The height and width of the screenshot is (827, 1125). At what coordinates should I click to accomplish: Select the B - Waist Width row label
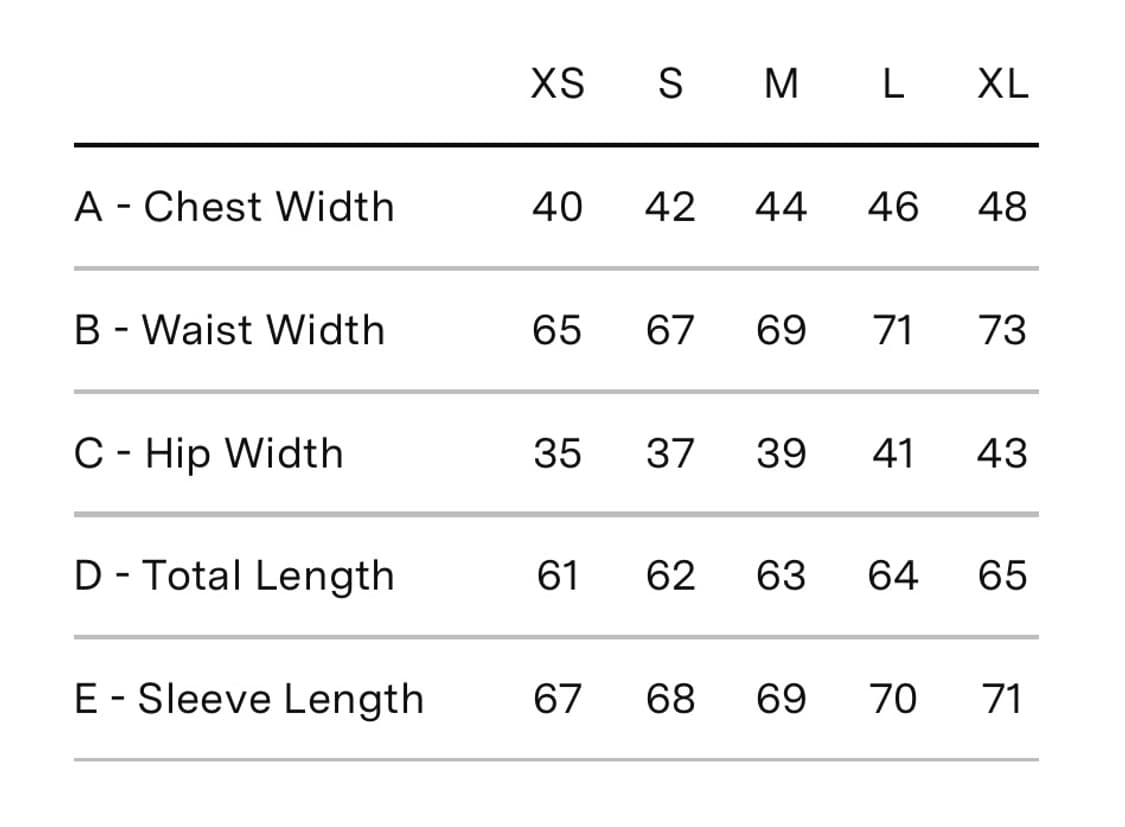point(230,330)
